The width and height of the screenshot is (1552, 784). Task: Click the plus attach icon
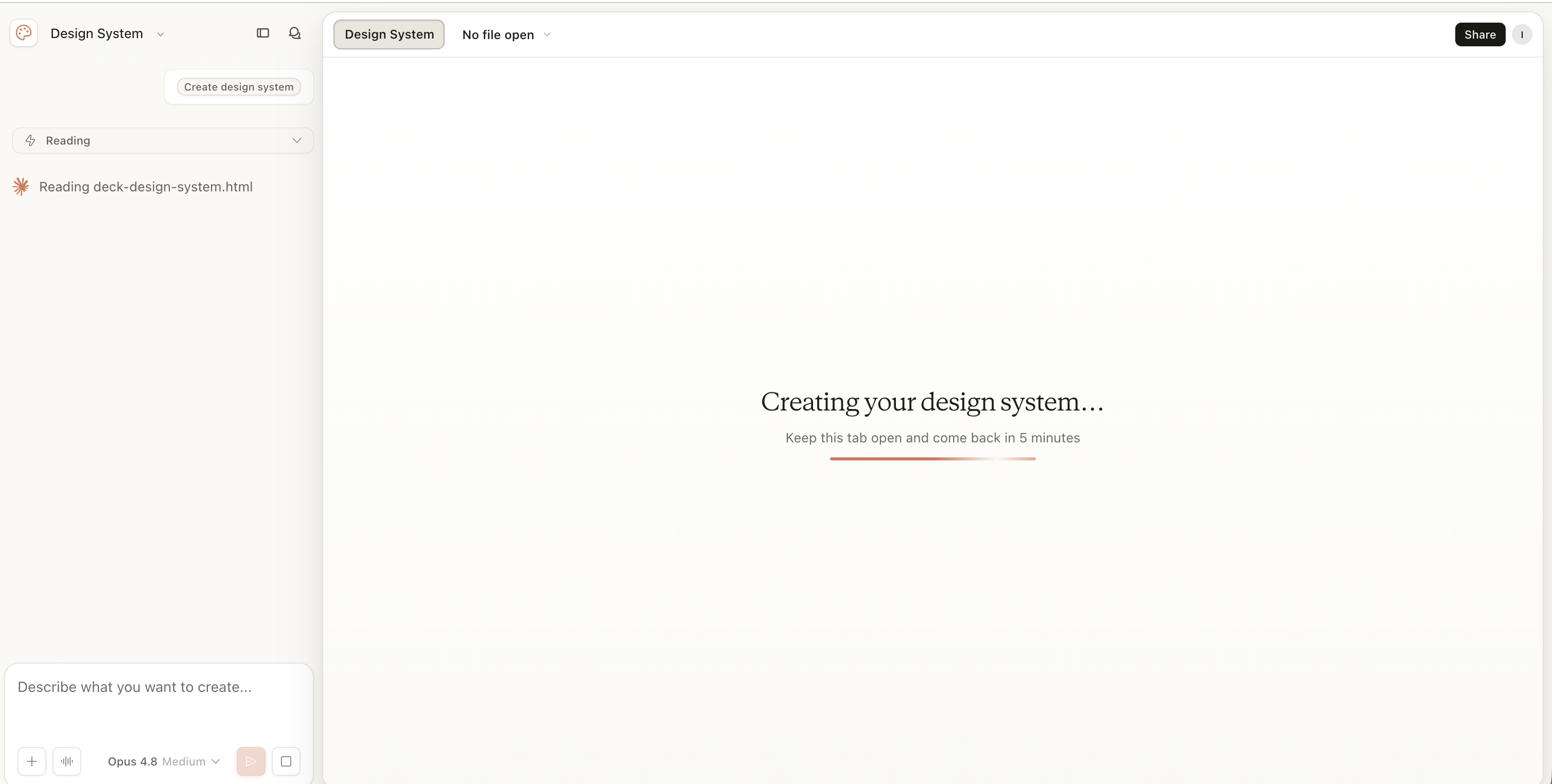pyautogui.click(x=32, y=761)
